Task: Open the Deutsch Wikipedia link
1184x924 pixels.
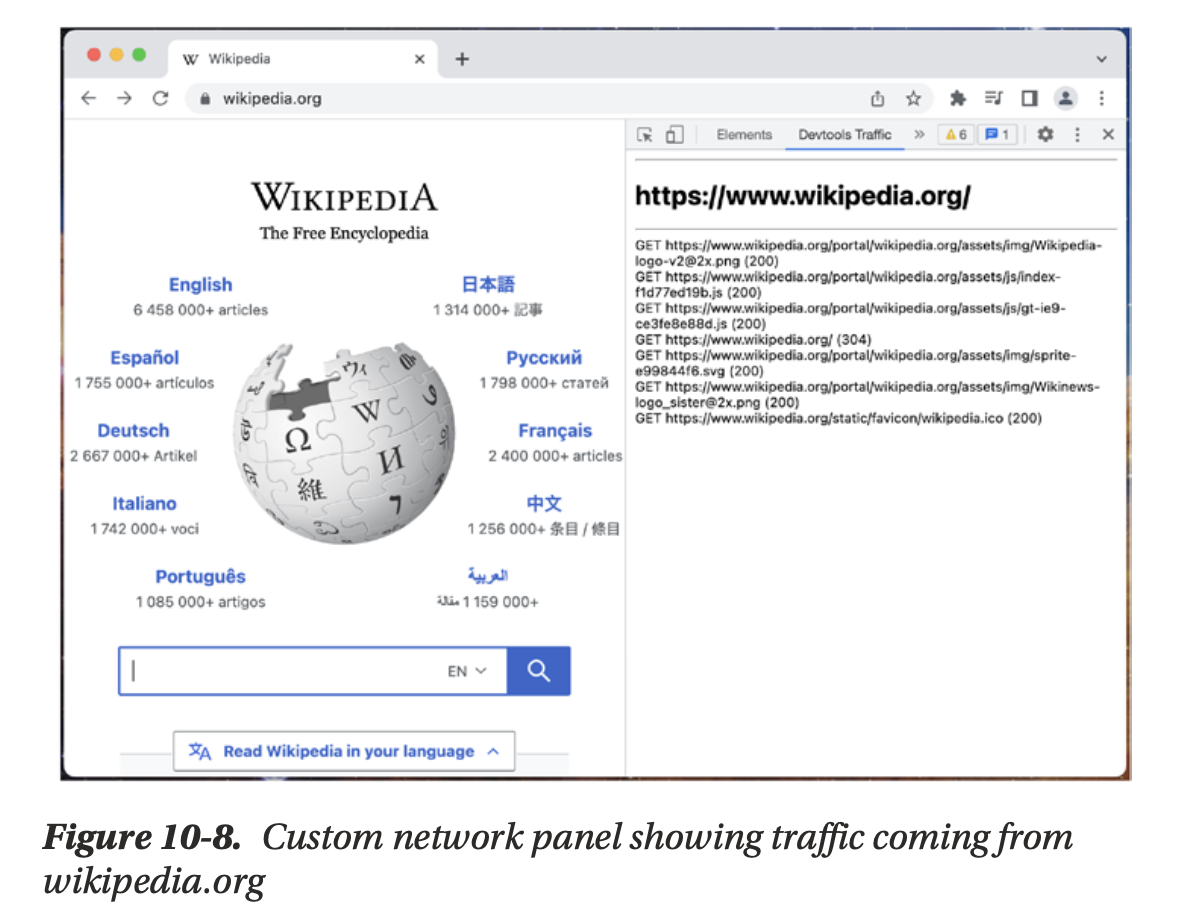Action: click(x=133, y=431)
